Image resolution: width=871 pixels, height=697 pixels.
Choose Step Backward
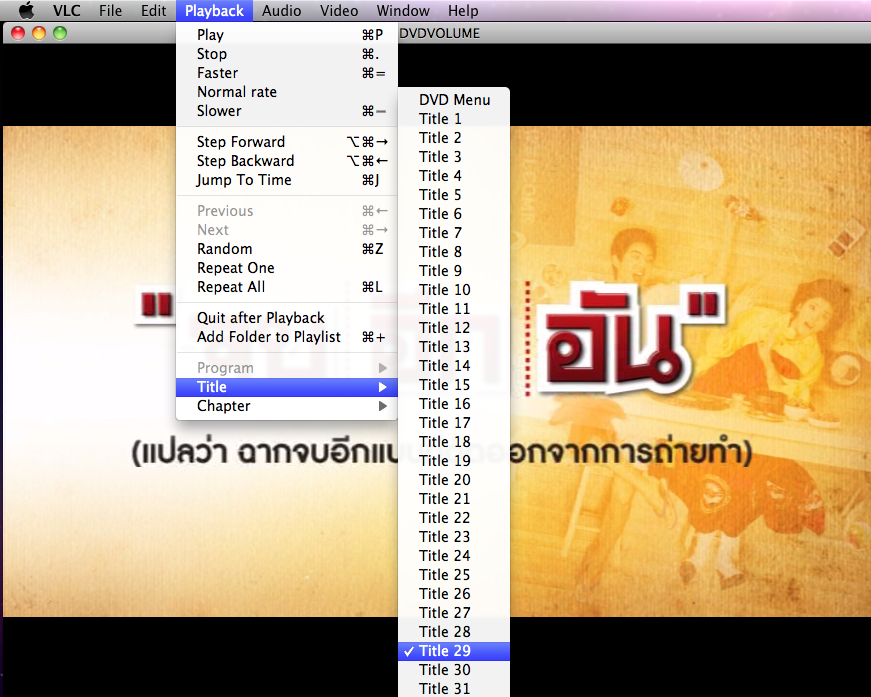click(287, 161)
